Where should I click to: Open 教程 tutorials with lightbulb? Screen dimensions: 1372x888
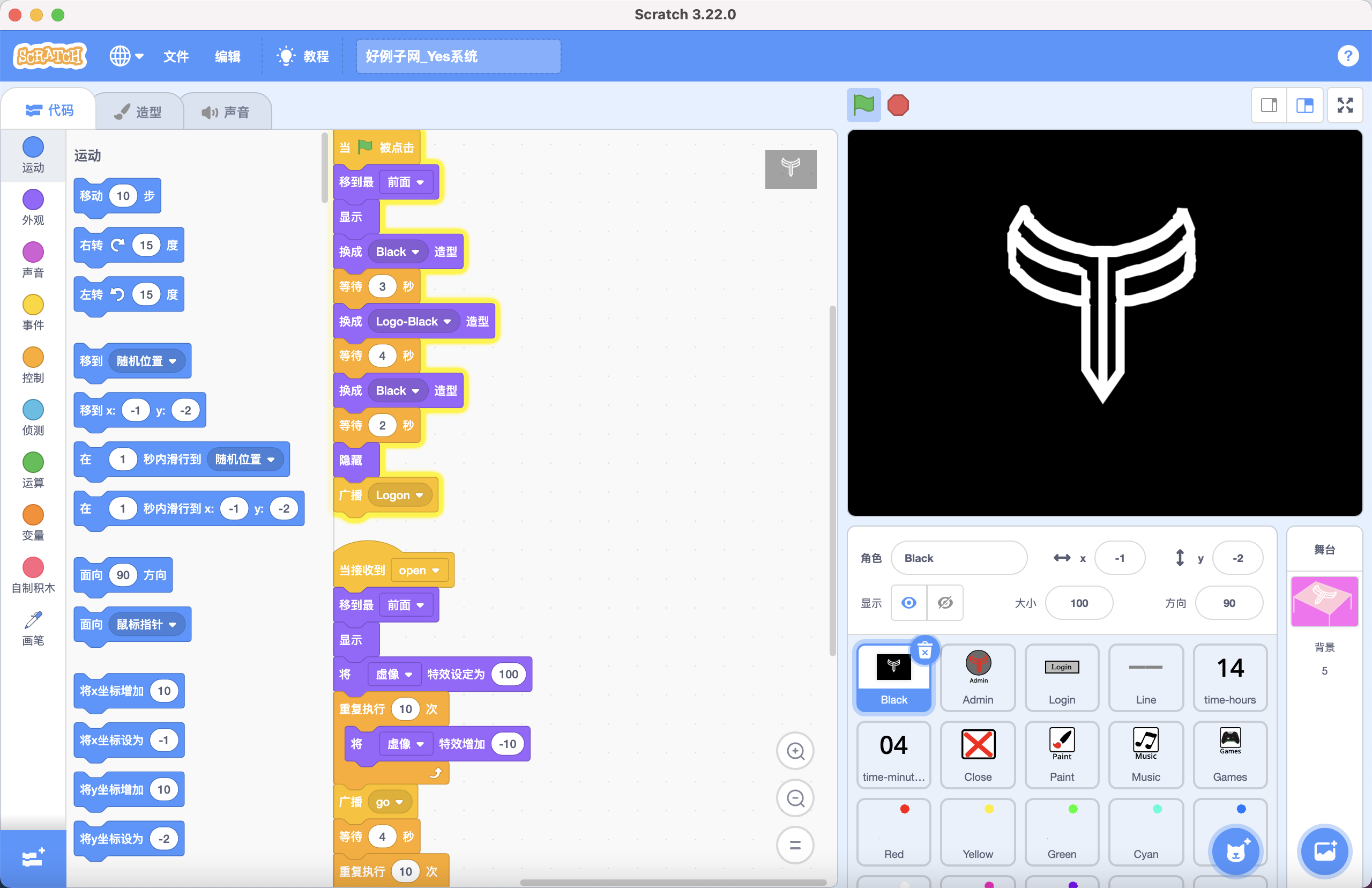pos(303,56)
